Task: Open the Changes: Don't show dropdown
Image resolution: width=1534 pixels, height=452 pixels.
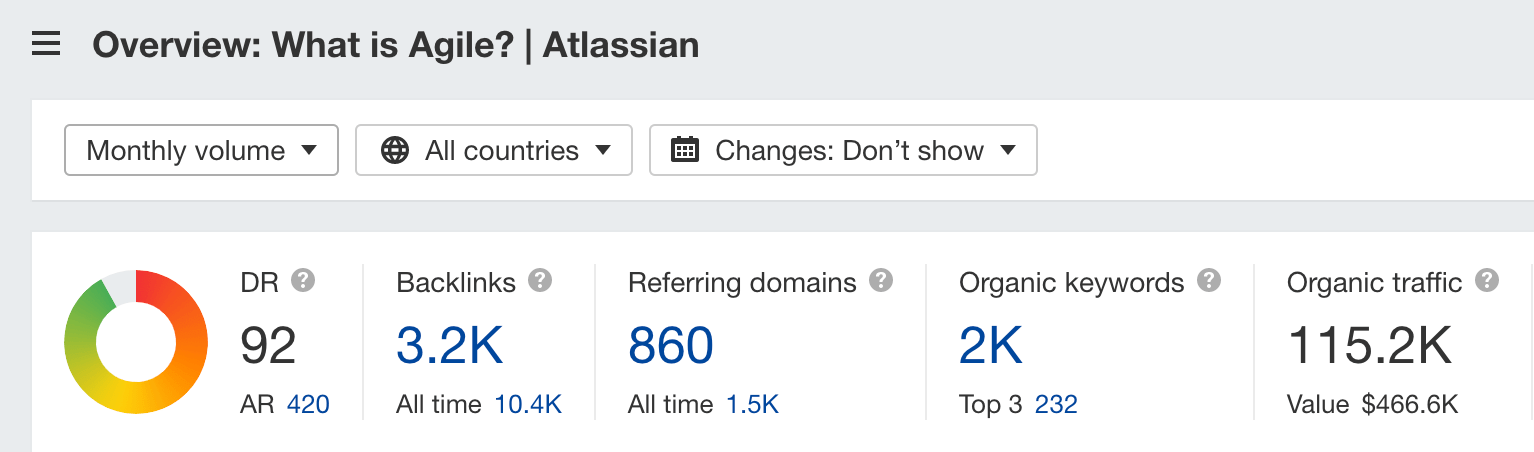Action: click(x=843, y=150)
